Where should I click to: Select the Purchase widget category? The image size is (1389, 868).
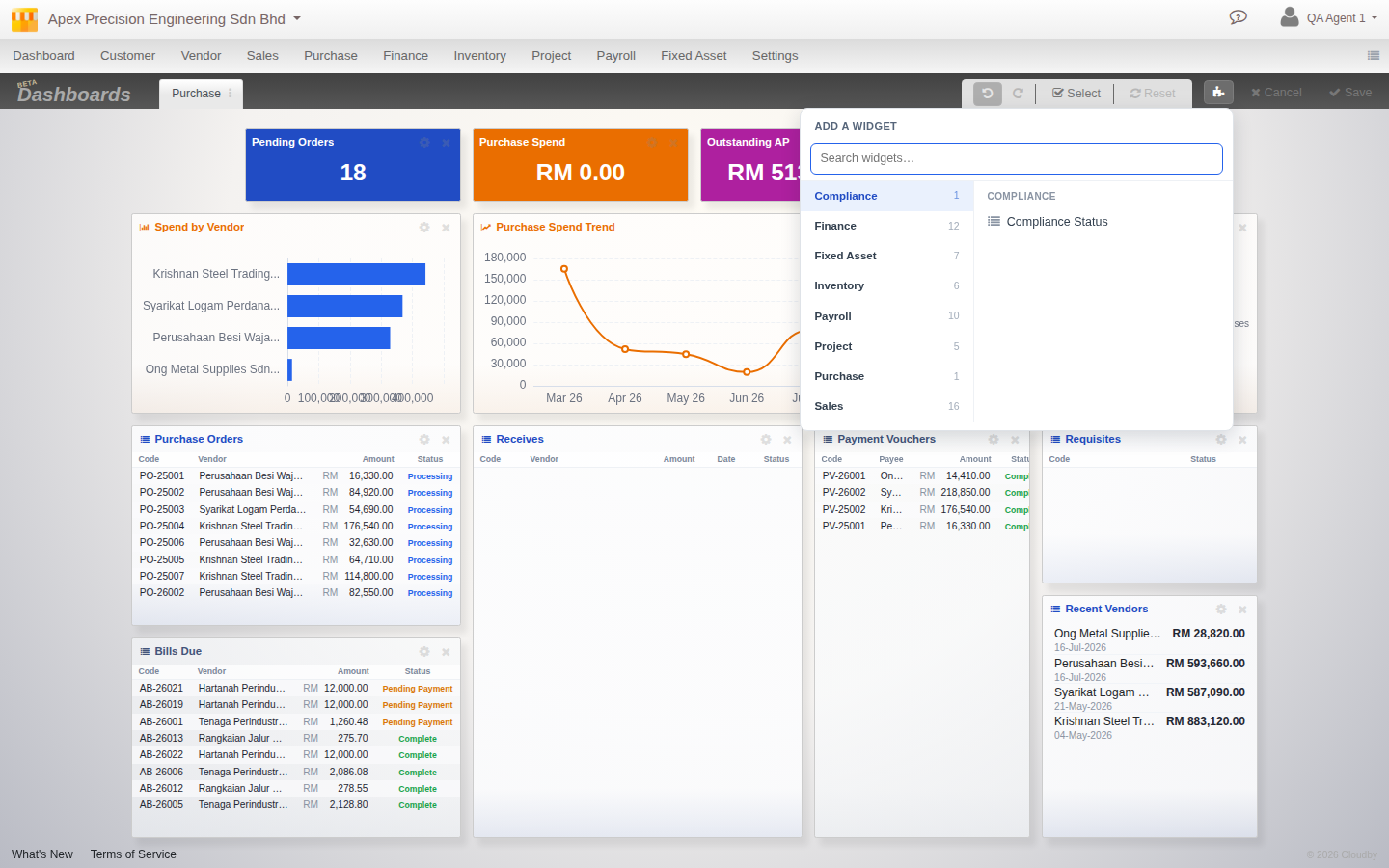[x=886, y=376]
